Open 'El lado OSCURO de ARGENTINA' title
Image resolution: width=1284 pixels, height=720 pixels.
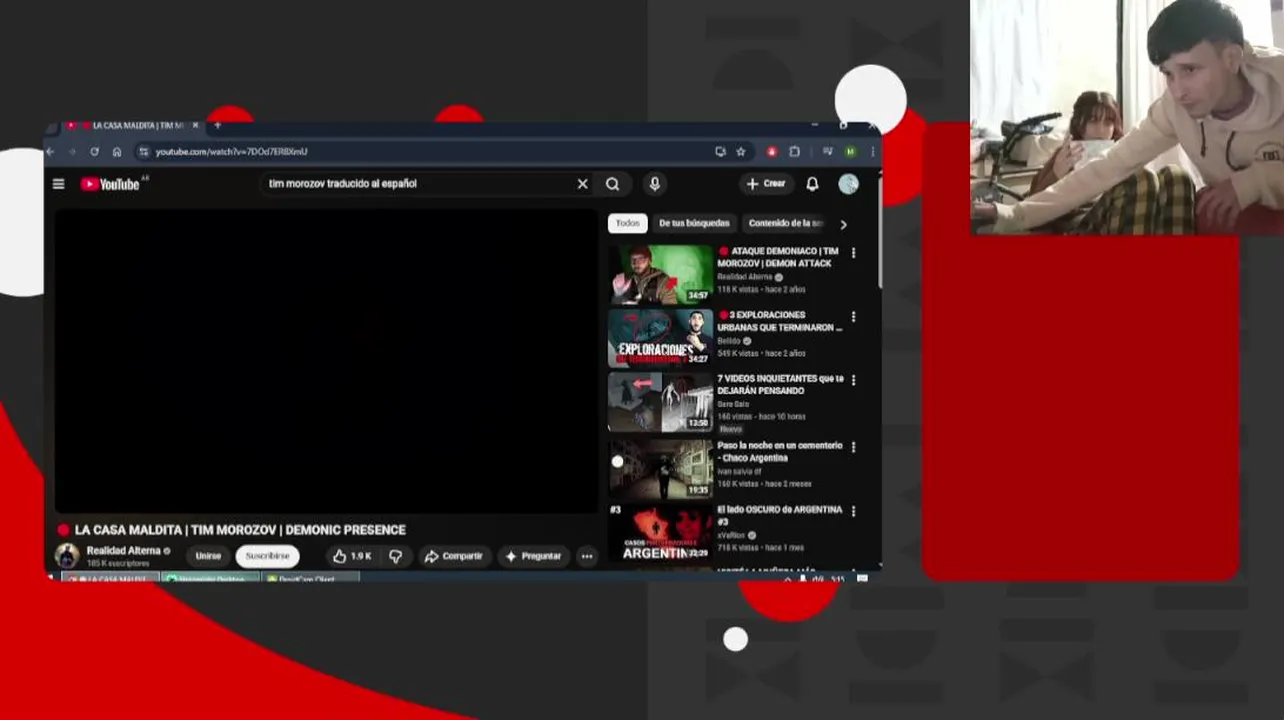point(780,516)
